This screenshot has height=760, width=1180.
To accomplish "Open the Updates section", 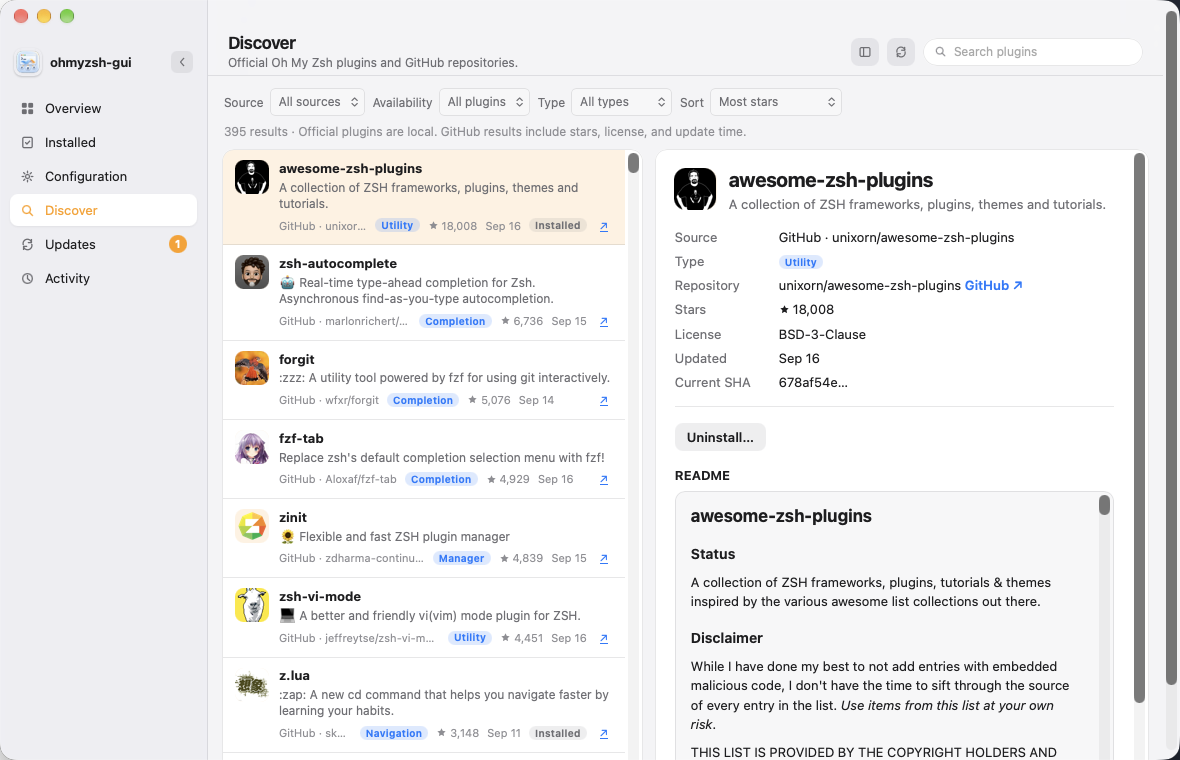I will pos(103,245).
